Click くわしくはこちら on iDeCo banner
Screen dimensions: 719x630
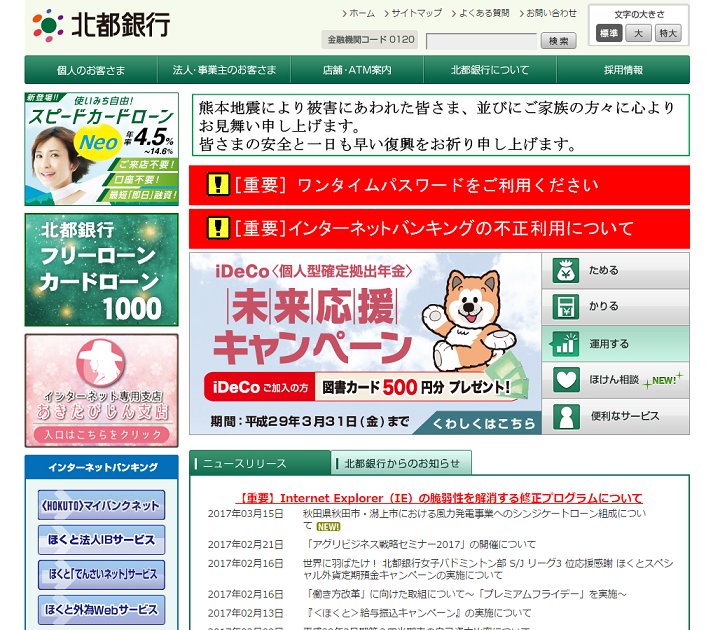483,423
